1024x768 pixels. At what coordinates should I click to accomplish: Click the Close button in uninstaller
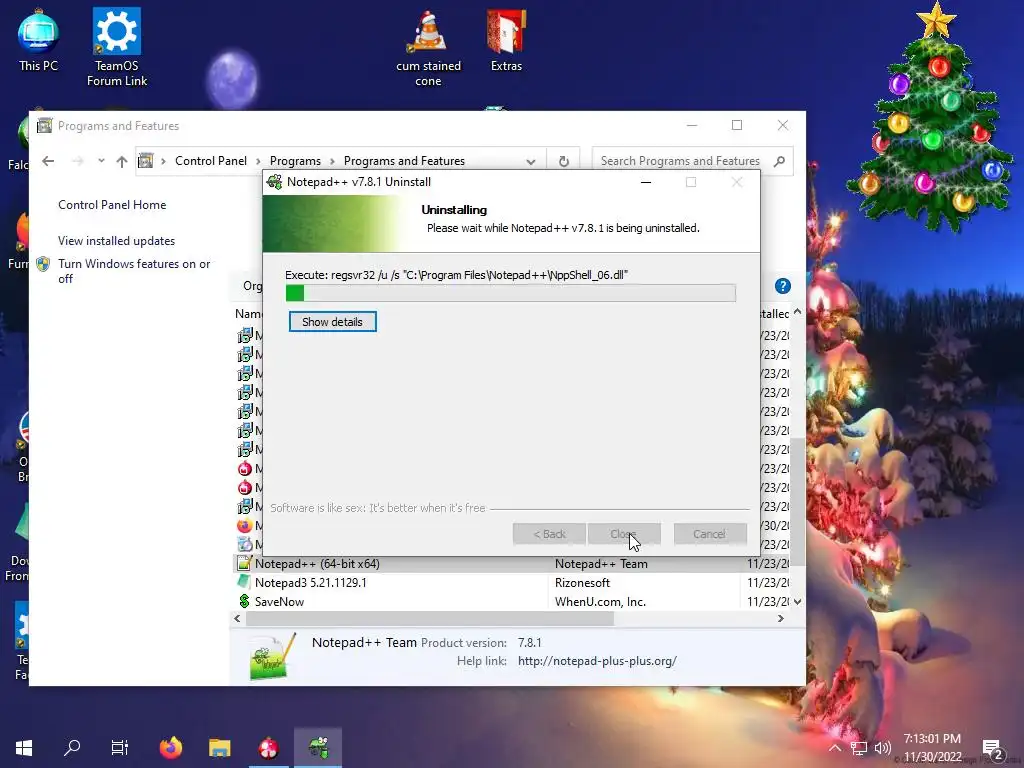[624, 534]
